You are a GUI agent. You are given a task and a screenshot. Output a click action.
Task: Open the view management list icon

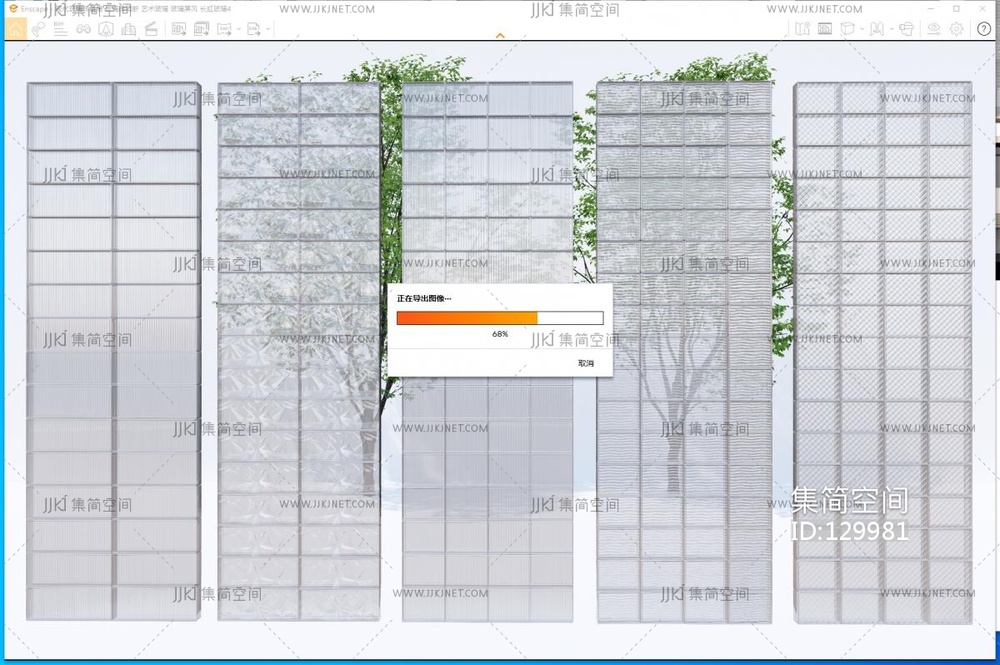60,29
